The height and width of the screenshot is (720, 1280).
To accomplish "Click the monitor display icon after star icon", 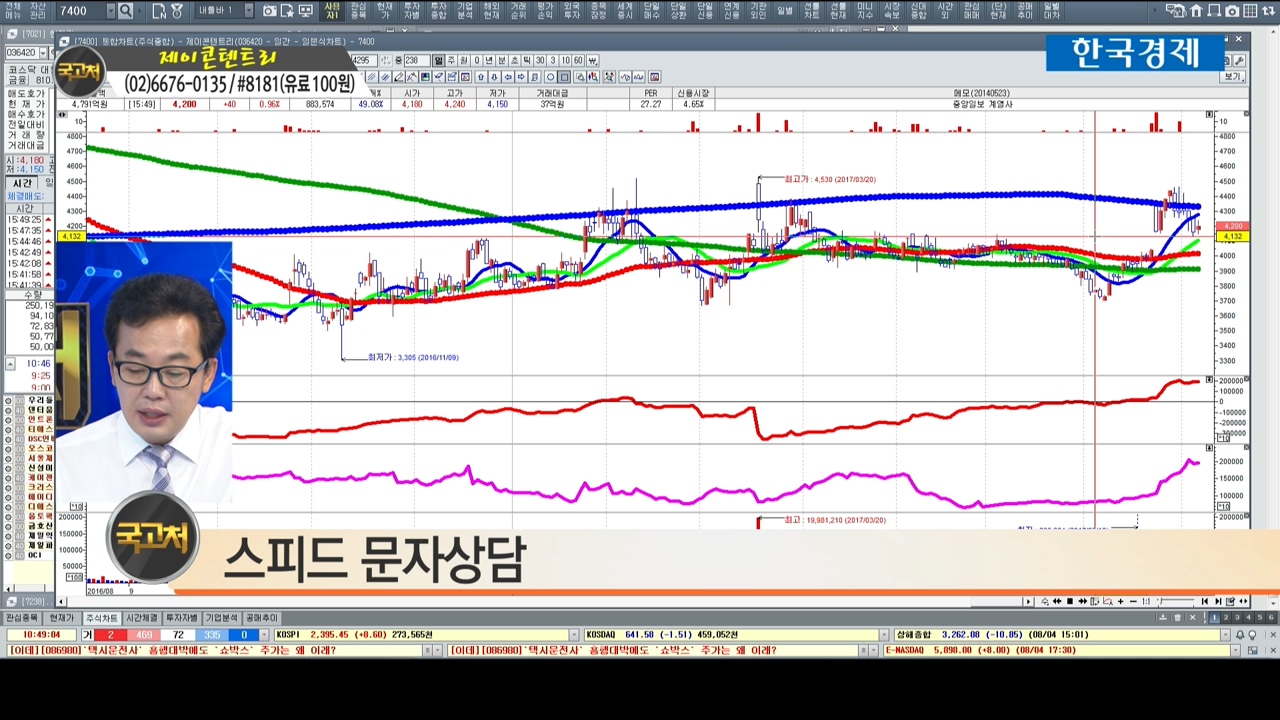I will click(x=305, y=11).
